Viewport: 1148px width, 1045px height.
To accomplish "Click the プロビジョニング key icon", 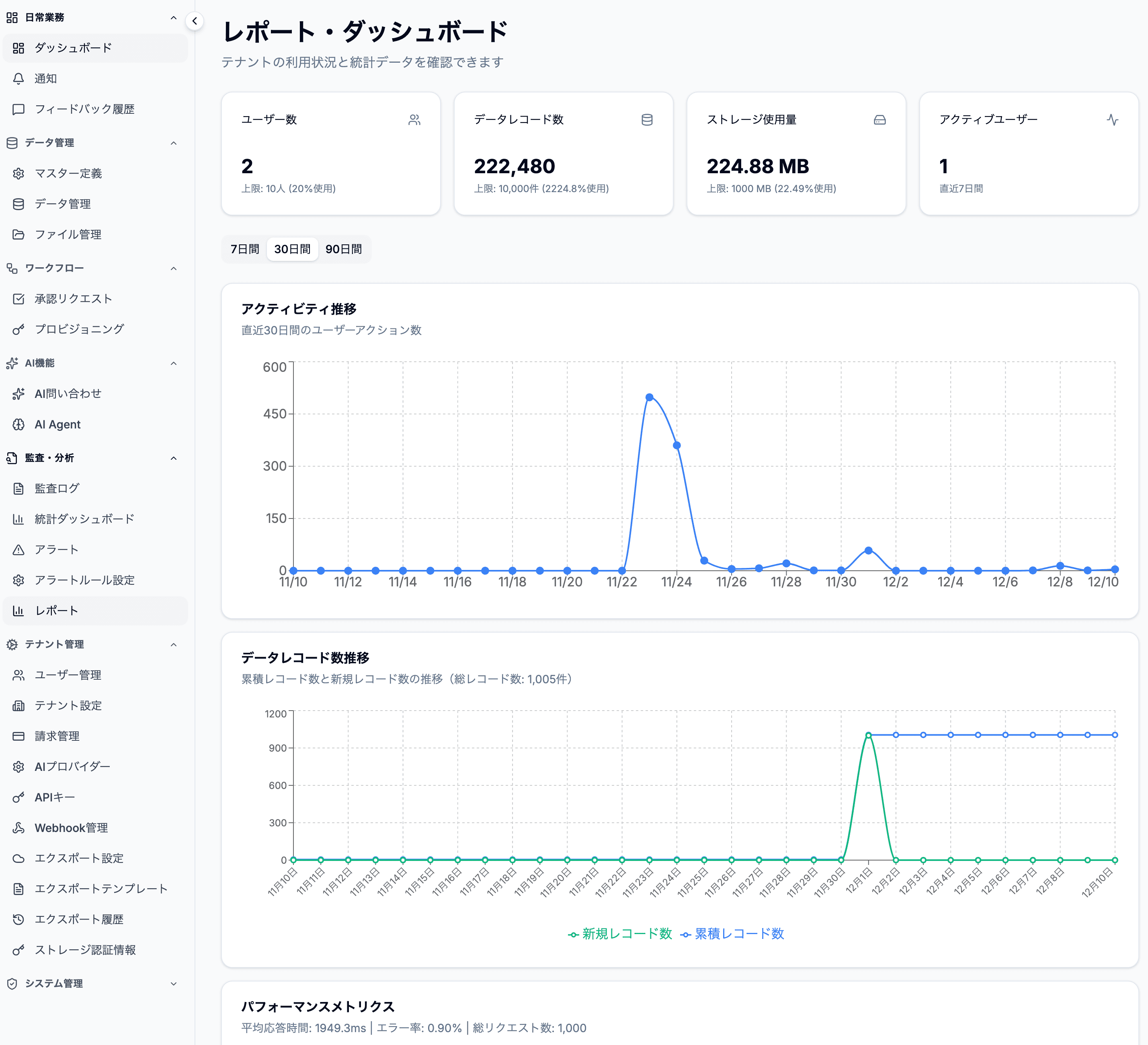I will (18, 329).
